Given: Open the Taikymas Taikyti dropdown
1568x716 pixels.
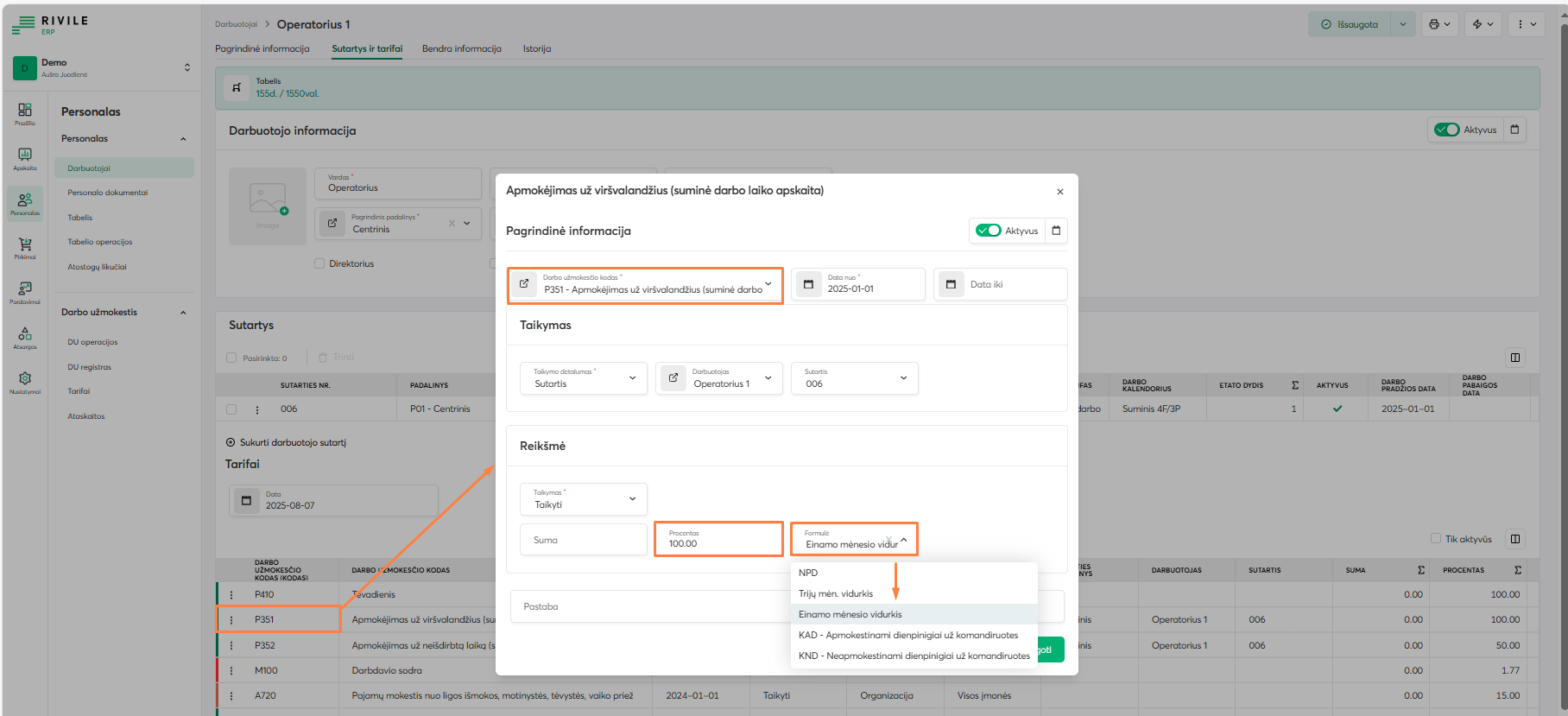Looking at the screenshot, I should tap(584, 499).
